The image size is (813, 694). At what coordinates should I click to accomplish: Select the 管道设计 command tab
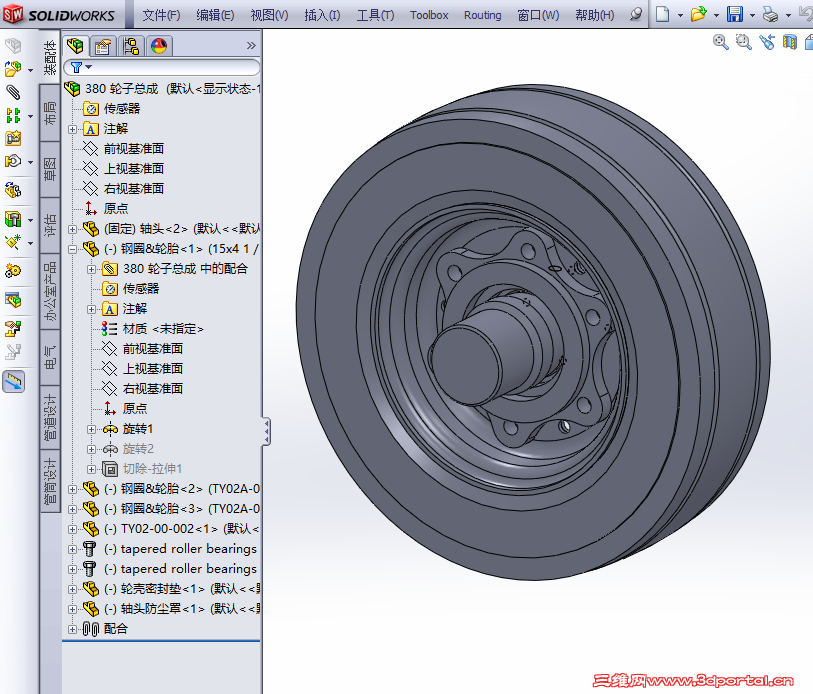pyautogui.click(x=50, y=417)
